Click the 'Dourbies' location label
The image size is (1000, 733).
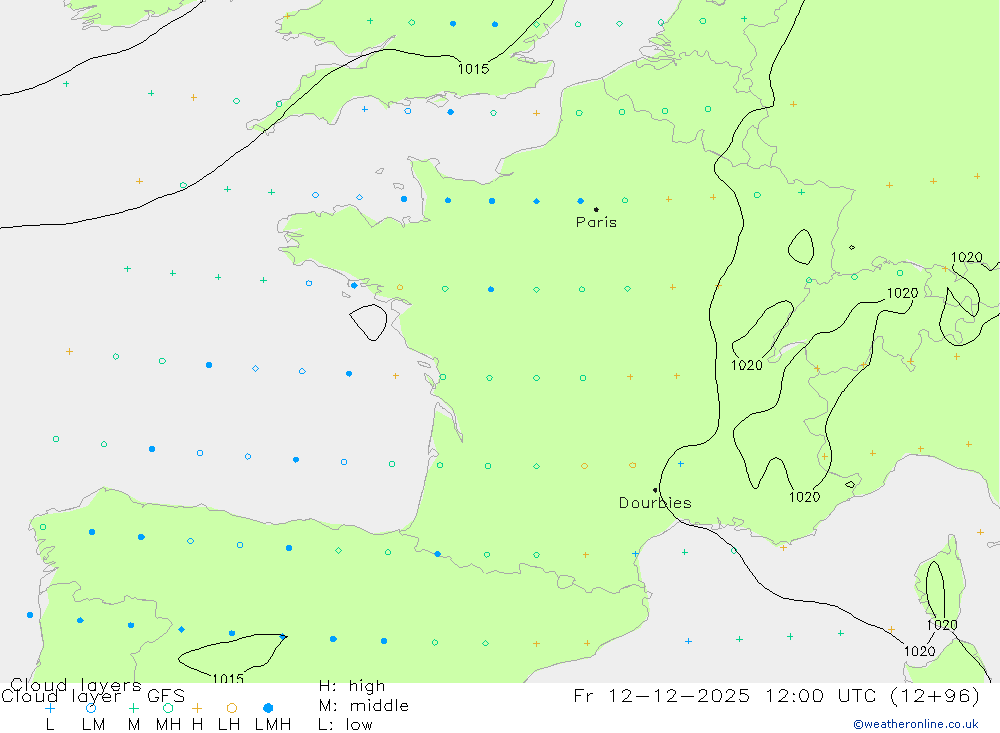click(655, 503)
